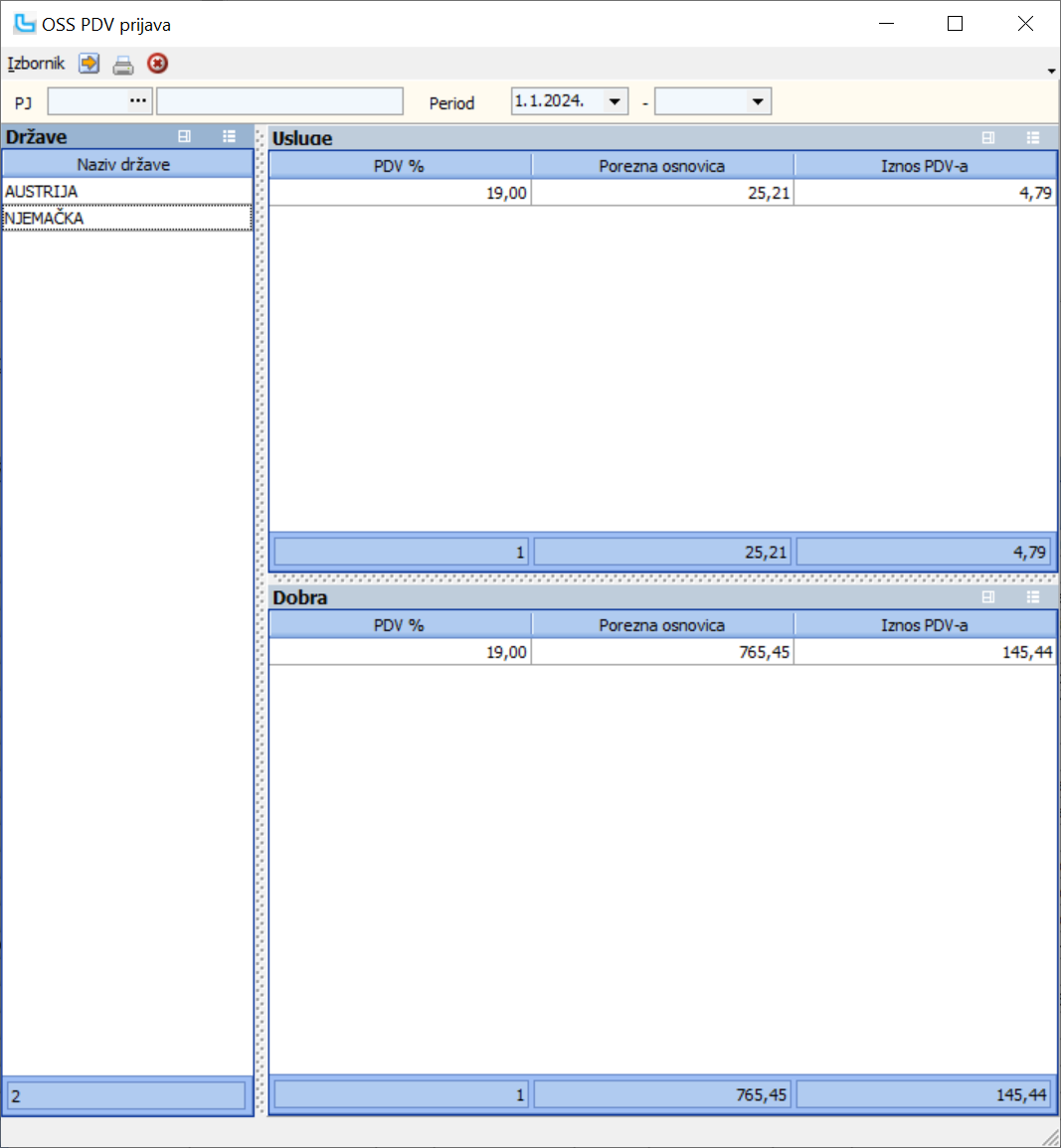Open the list view icon in Usluge header
The height and width of the screenshot is (1148, 1061).
coord(1032,138)
